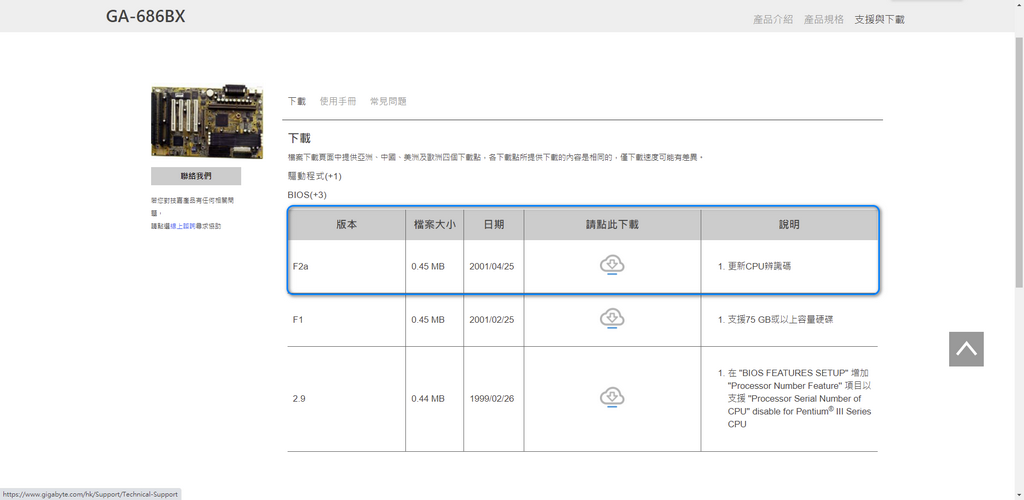Open the 支援與下載 tab
The image size is (1024, 500).
point(879,20)
